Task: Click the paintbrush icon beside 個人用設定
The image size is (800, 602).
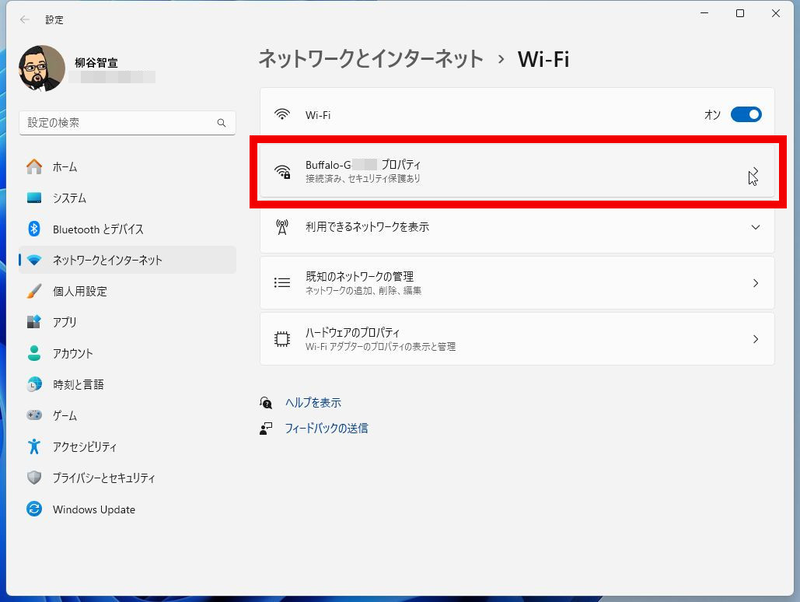Action: [x=34, y=291]
